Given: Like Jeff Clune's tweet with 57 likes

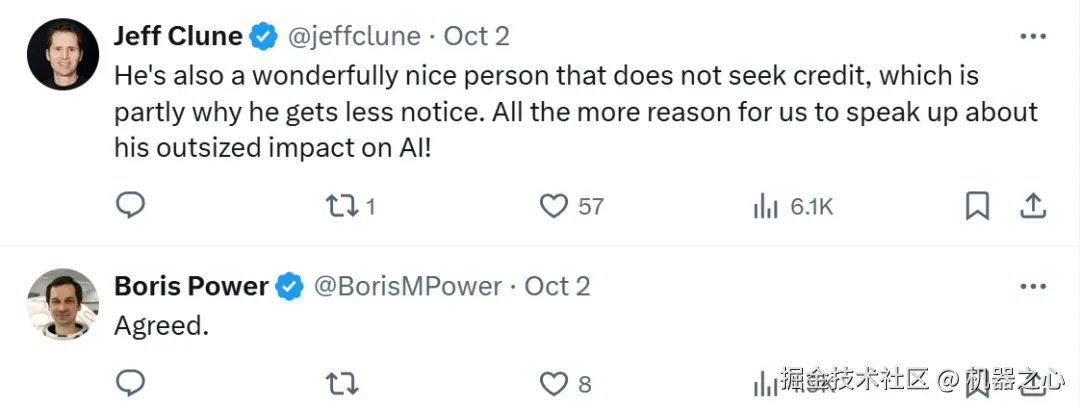Looking at the screenshot, I should point(554,206).
